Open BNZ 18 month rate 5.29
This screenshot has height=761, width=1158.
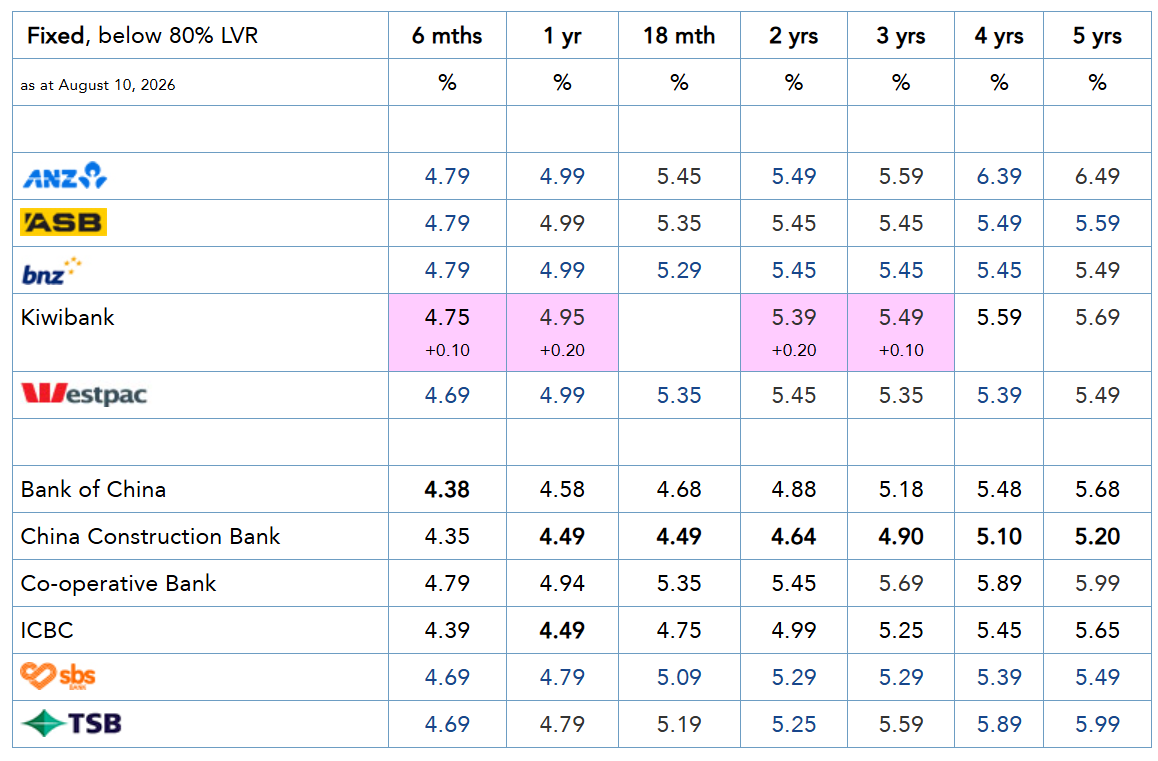[x=679, y=270]
